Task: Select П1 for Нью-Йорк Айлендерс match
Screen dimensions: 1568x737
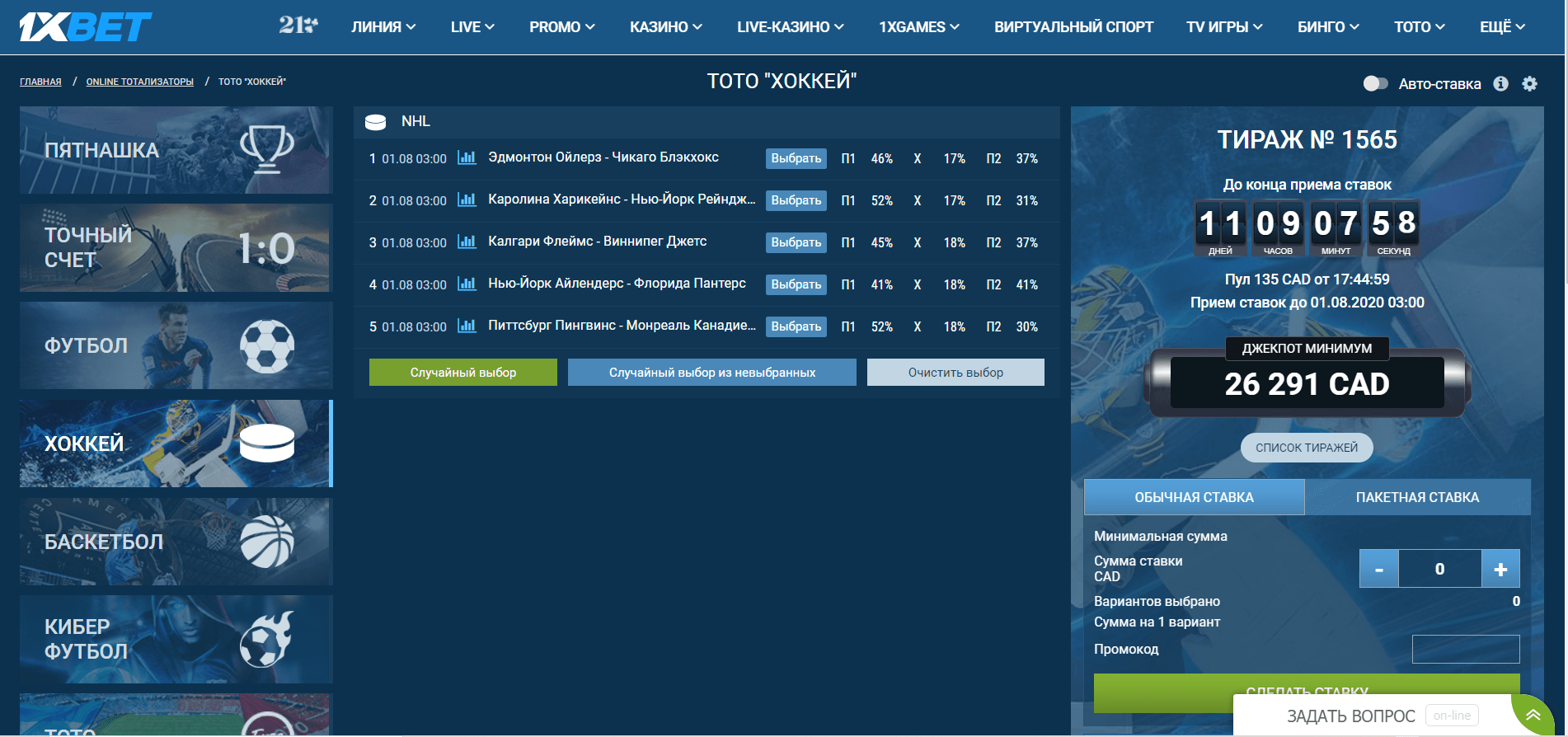Action: (x=848, y=284)
